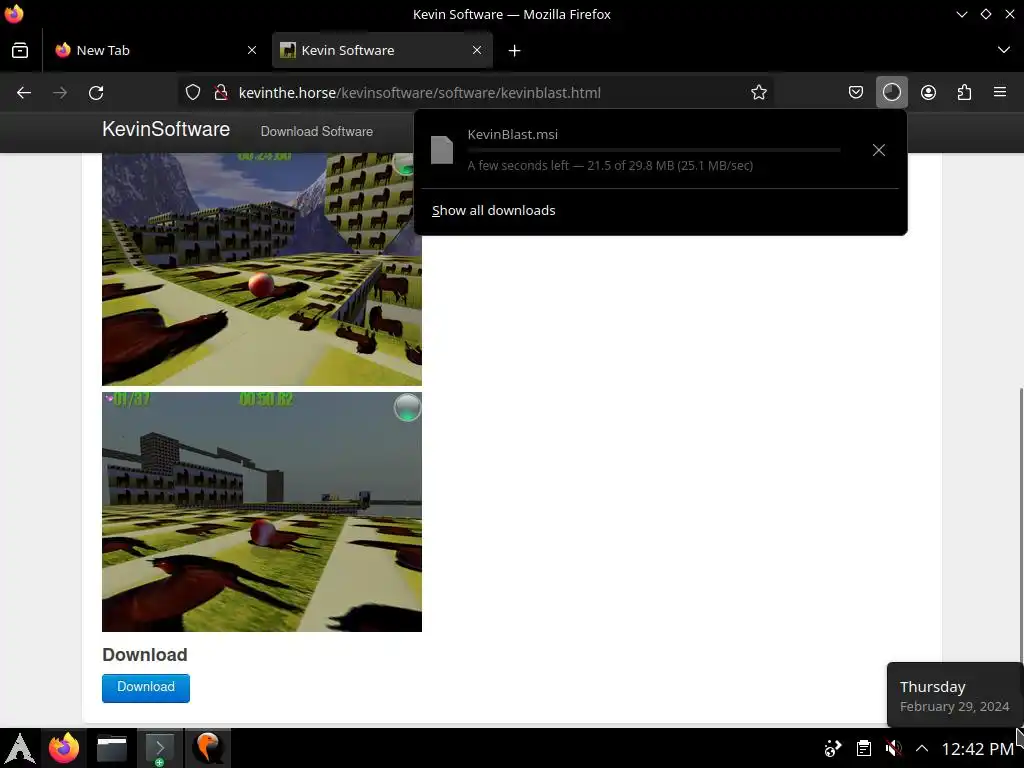Click the KevinBlast.msi download progress bar

click(x=654, y=150)
